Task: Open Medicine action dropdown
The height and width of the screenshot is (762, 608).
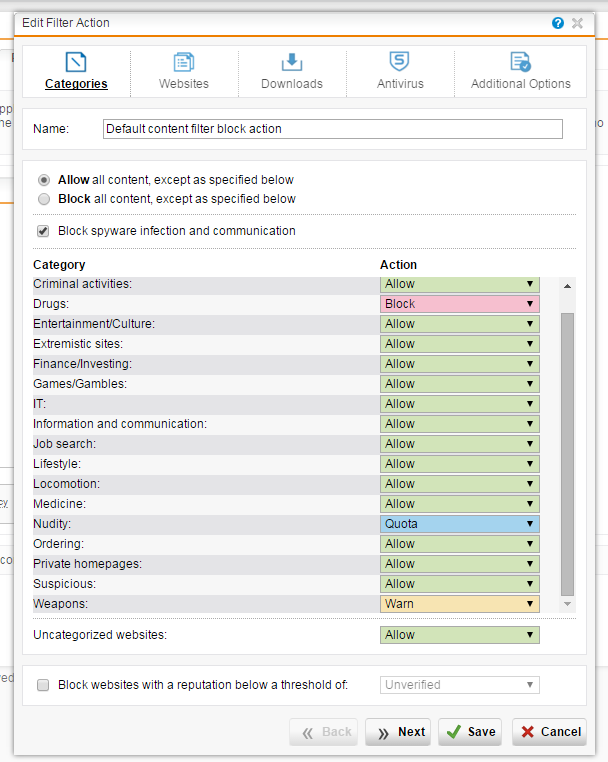Action: pos(459,504)
